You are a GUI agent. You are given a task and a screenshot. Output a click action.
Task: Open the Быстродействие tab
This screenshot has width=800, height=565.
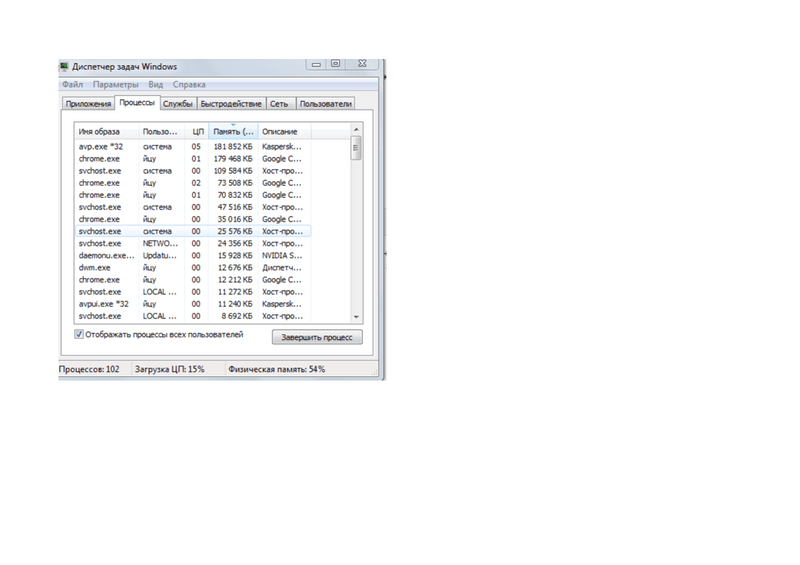pos(231,104)
